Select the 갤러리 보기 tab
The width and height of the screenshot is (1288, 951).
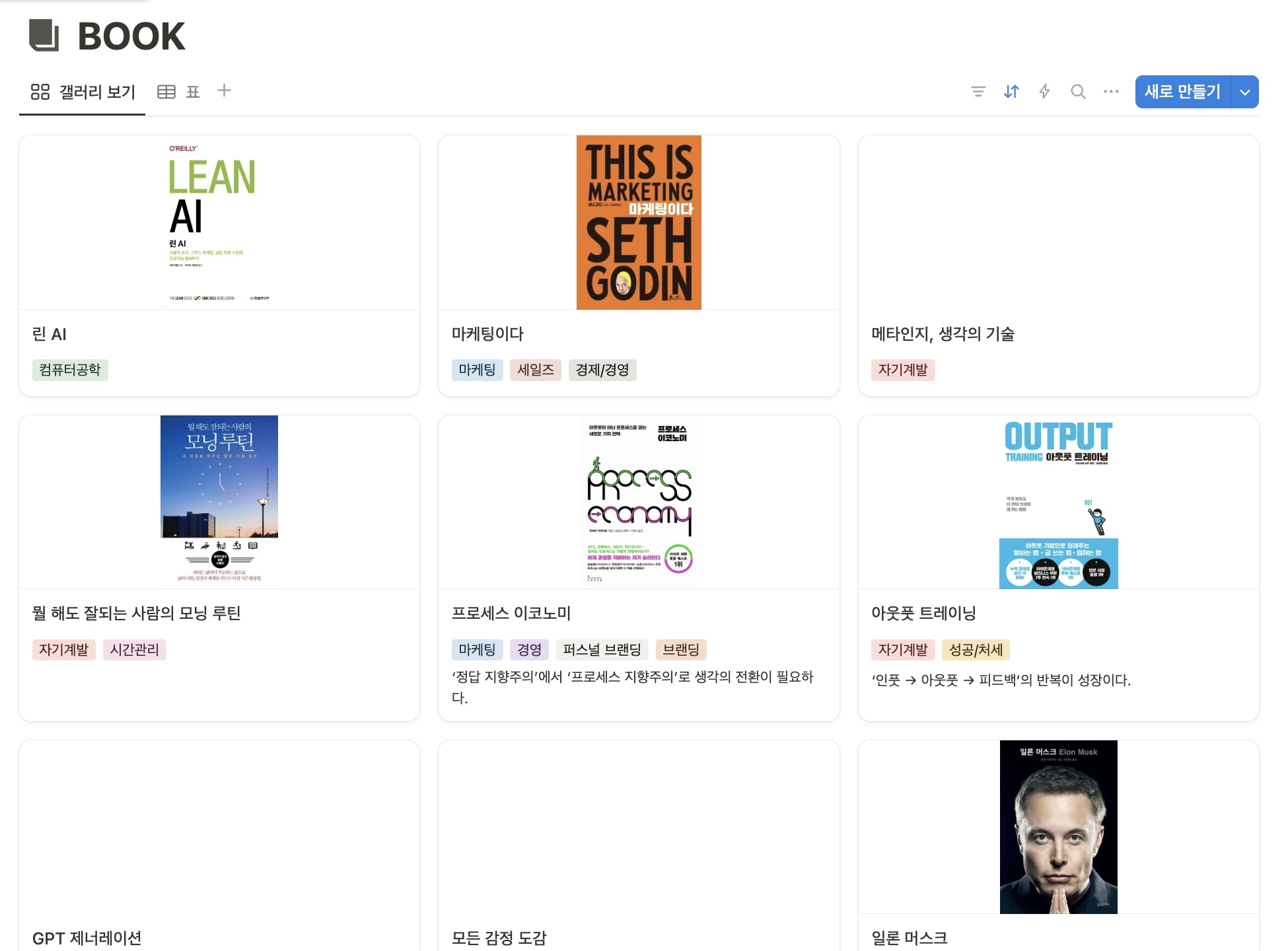(83, 92)
